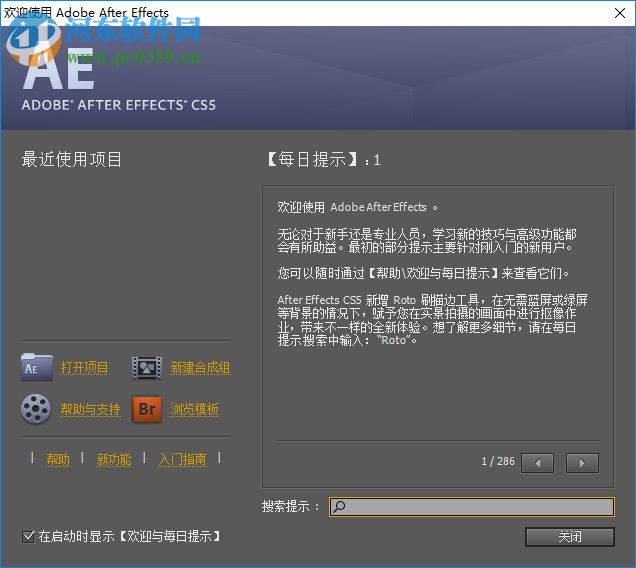This screenshot has height=568, width=636.
Task: Click the 最近使用项目 heading
Action: [71, 159]
